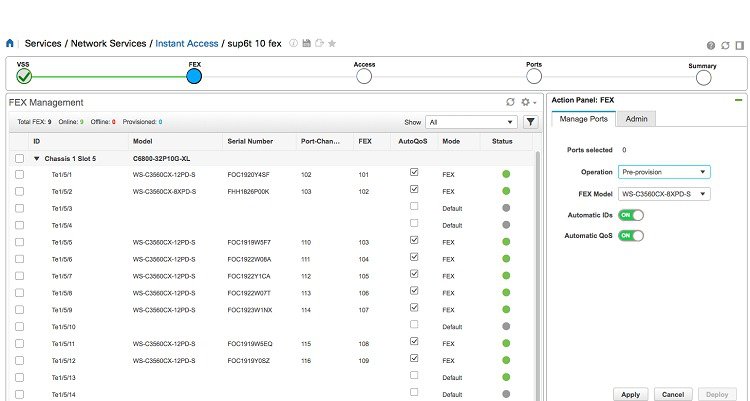750x401 pixels.
Task: Open the Operation Pre-provision dropdown
Action: pos(664,172)
